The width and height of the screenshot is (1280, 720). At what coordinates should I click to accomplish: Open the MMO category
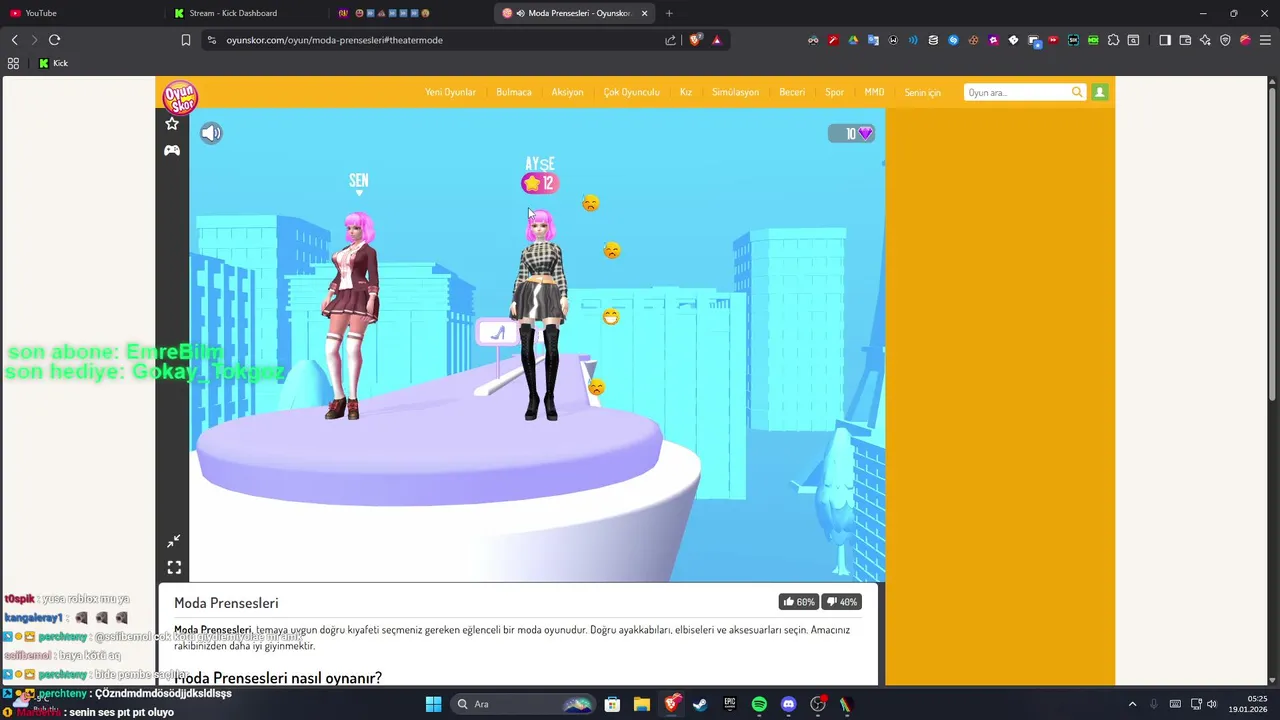pyautogui.click(x=874, y=92)
